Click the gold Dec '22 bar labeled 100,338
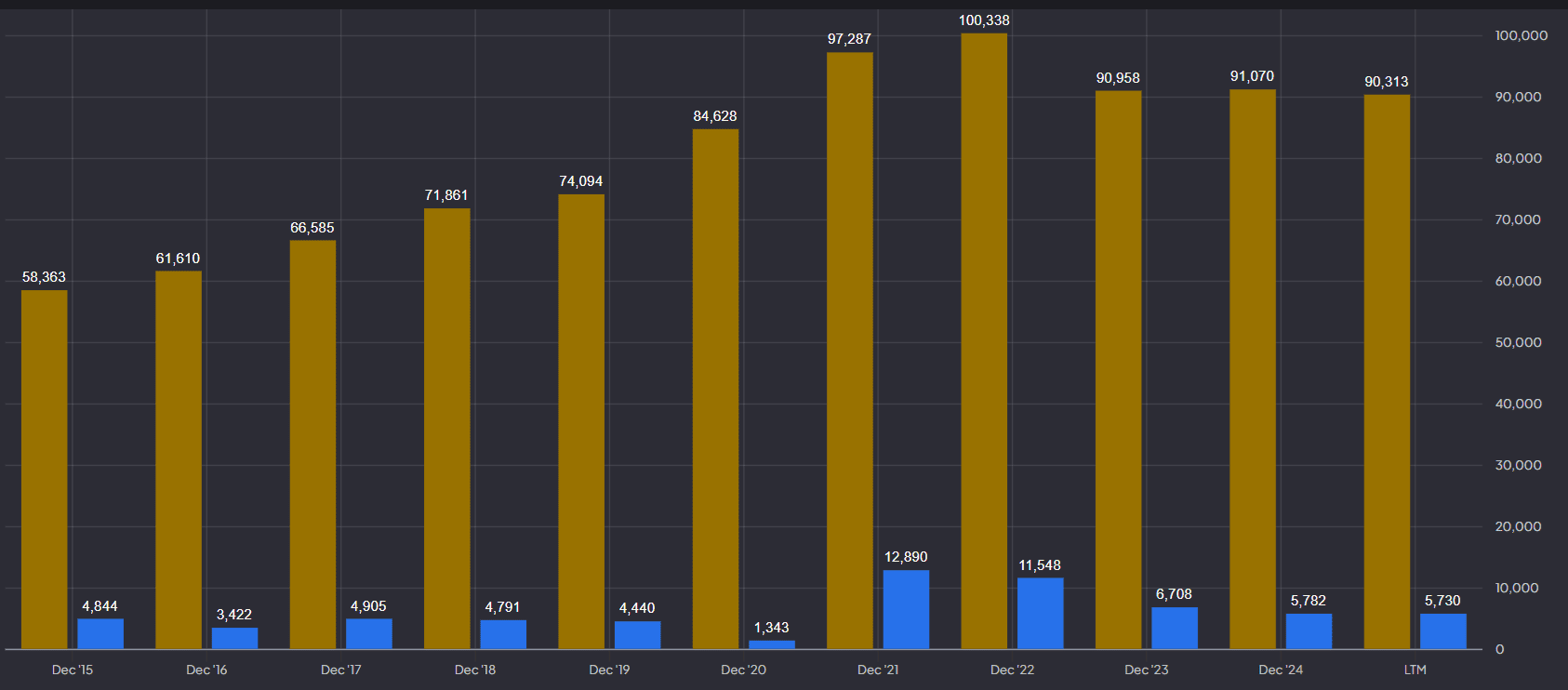This screenshot has width=1568, height=690. 984,340
